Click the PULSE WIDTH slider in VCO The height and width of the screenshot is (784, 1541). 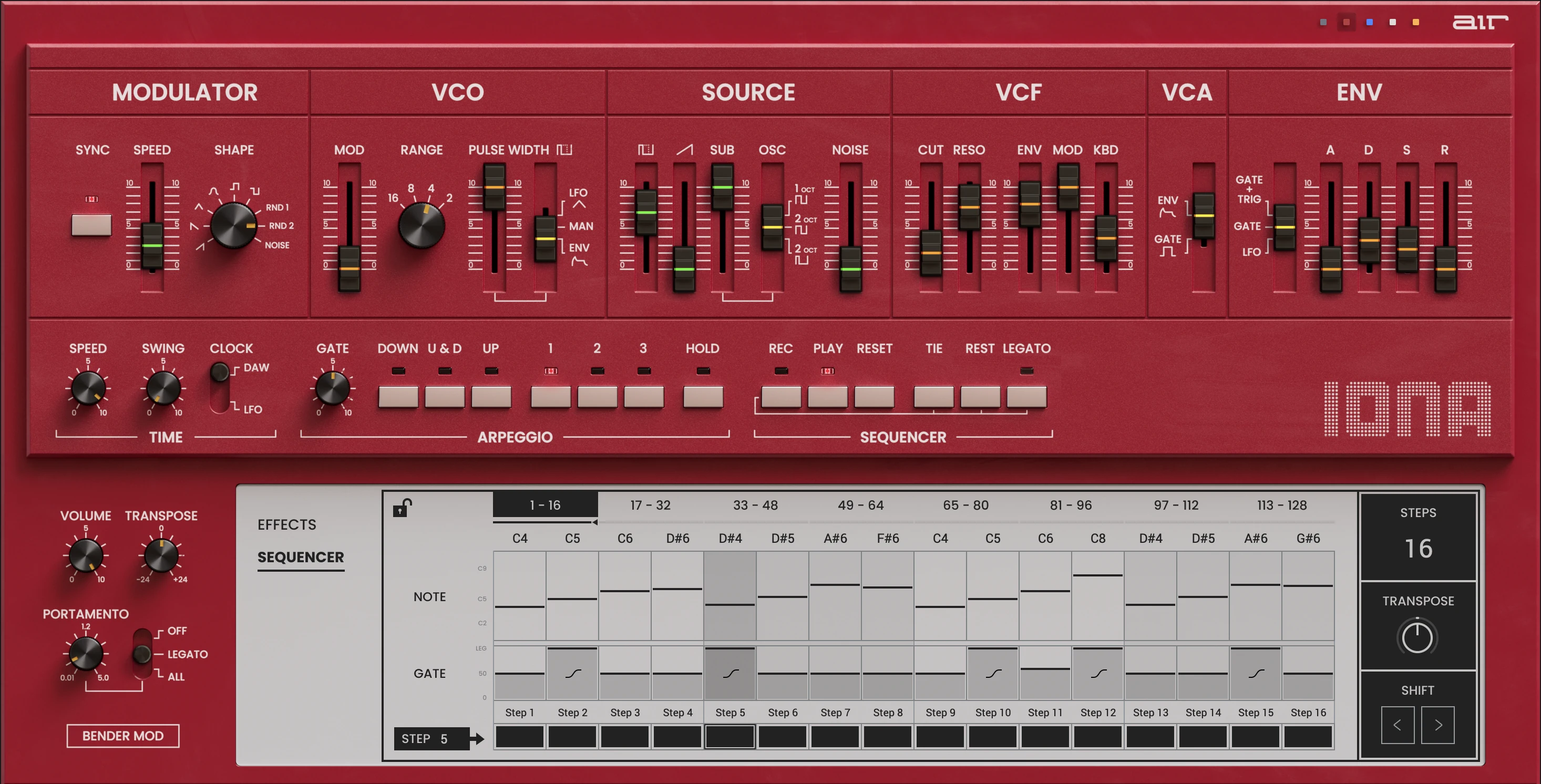pyautogui.click(x=495, y=198)
